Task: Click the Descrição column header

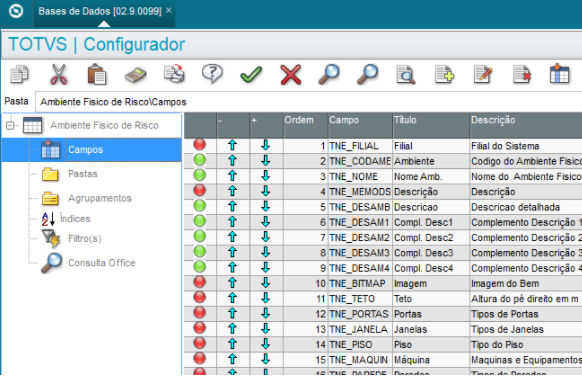Action: pos(526,125)
